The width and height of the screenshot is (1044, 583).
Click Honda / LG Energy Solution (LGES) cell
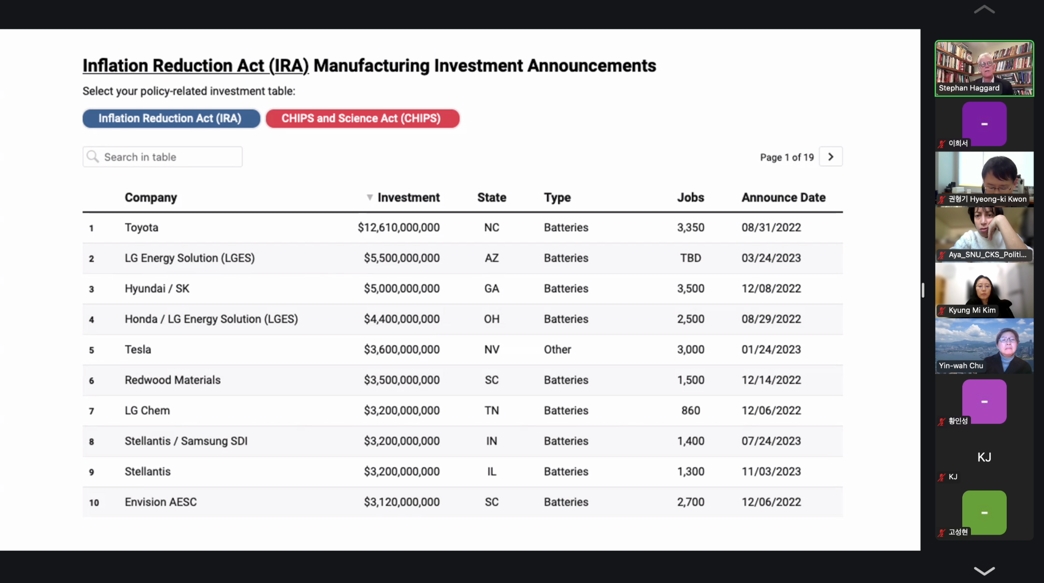pos(211,319)
